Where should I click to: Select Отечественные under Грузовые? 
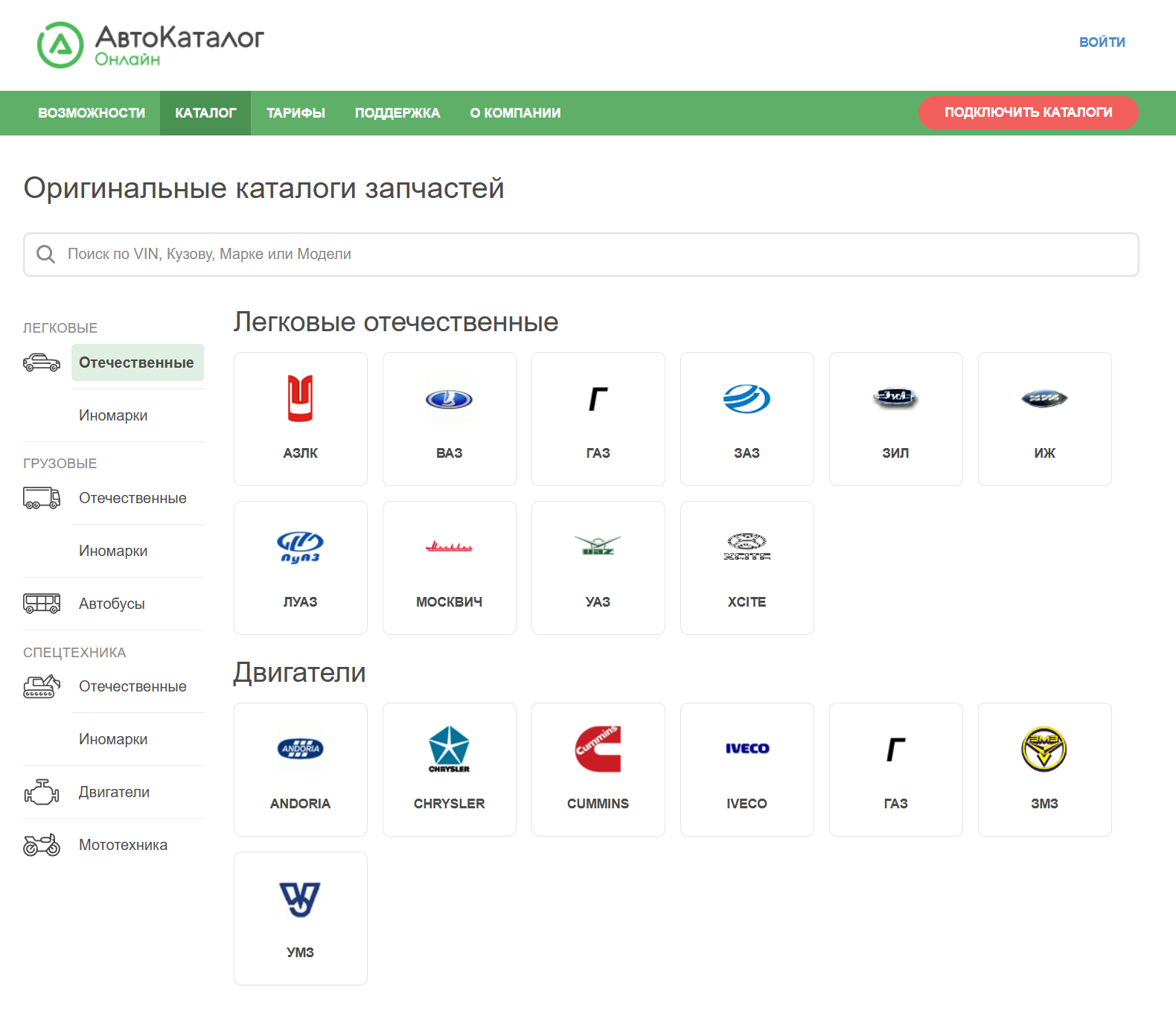tap(132, 498)
